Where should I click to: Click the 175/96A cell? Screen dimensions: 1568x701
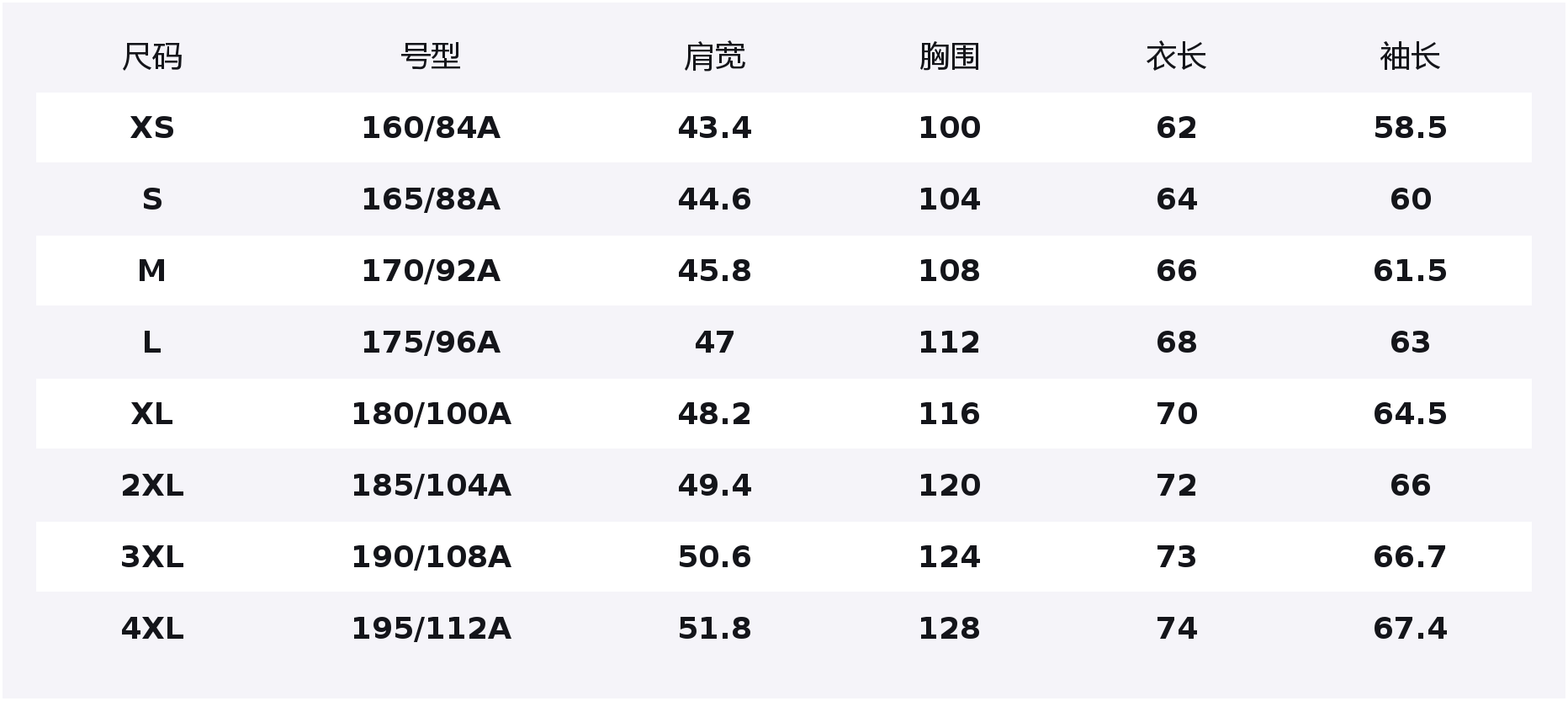click(431, 343)
